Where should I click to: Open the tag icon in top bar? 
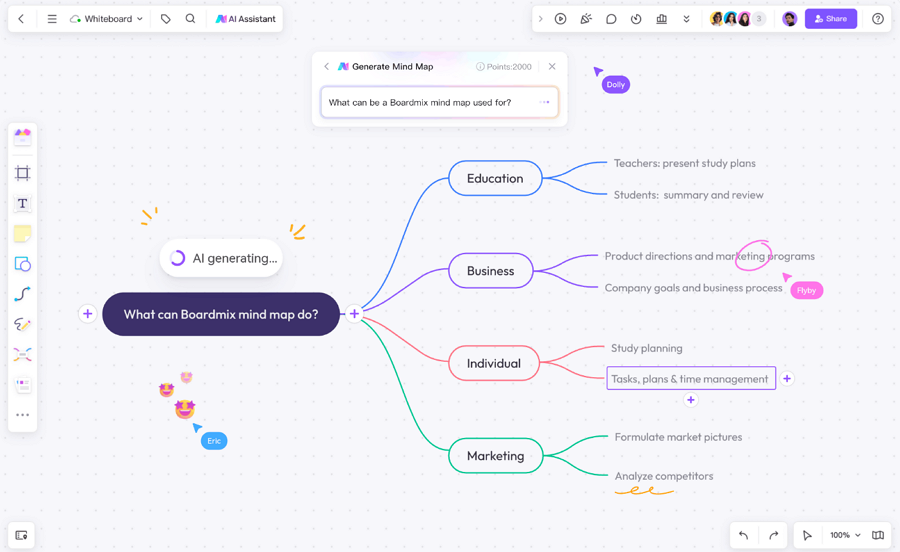pyautogui.click(x=166, y=19)
